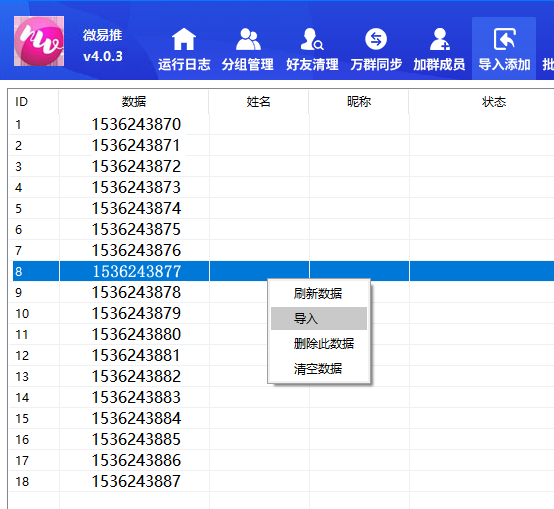Click the 姓名 column header
554x509 pixels.
[258, 102]
